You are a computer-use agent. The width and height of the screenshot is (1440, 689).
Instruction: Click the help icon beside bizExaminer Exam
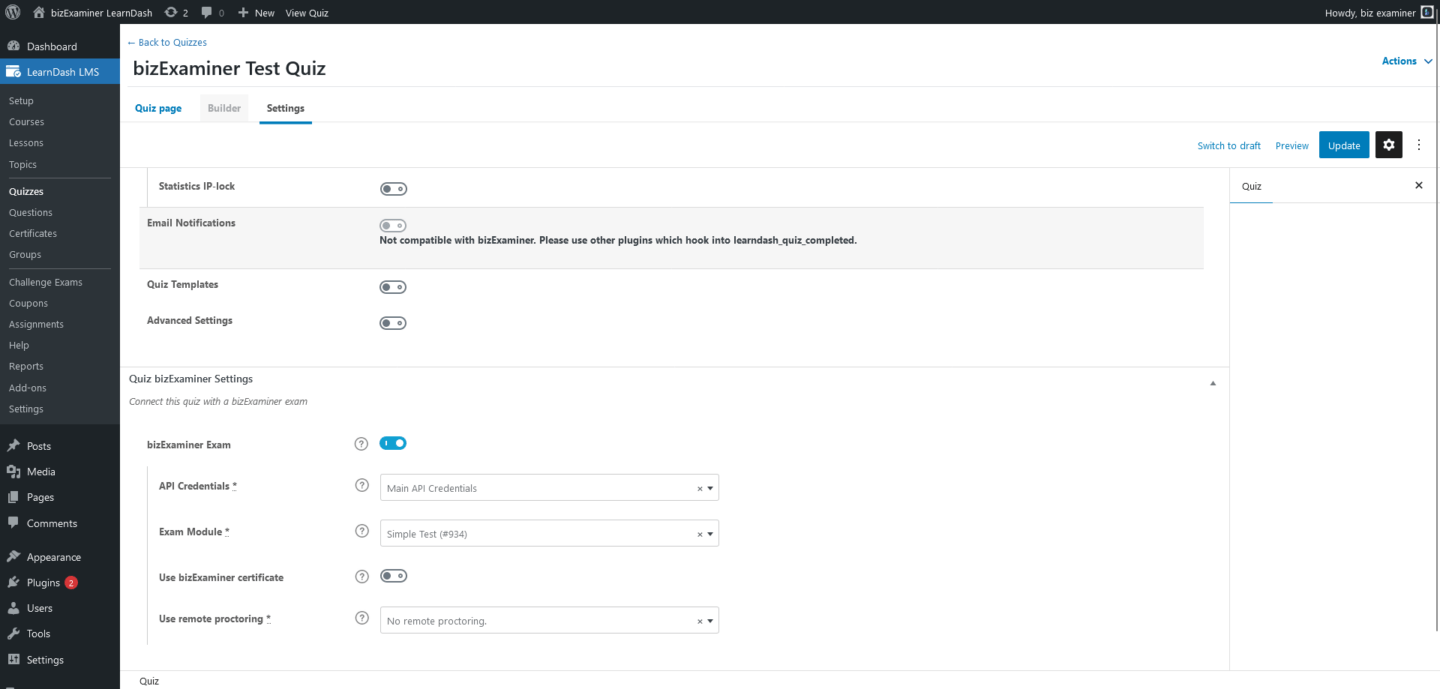pyautogui.click(x=361, y=443)
